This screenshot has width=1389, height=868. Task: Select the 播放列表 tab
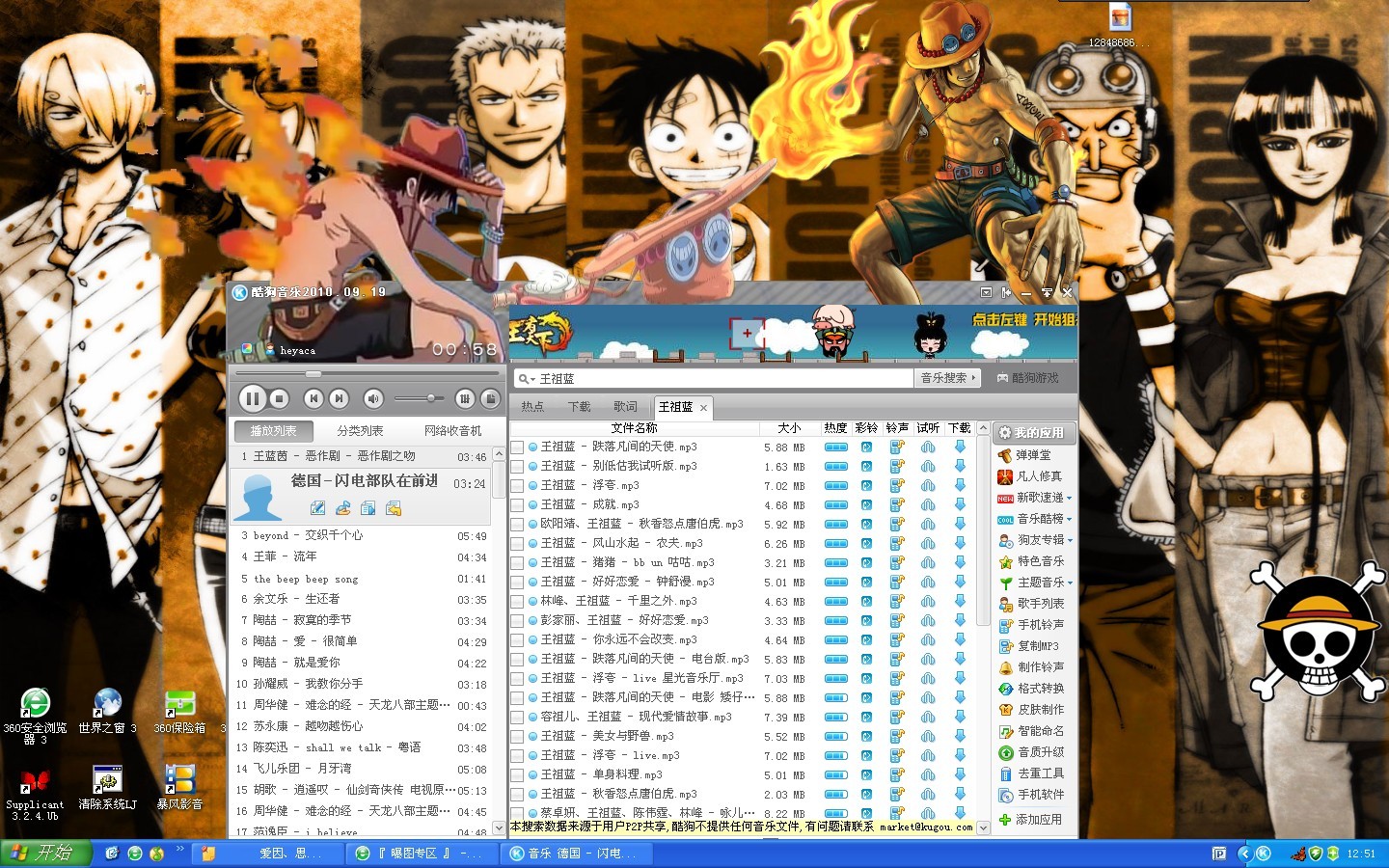274,430
